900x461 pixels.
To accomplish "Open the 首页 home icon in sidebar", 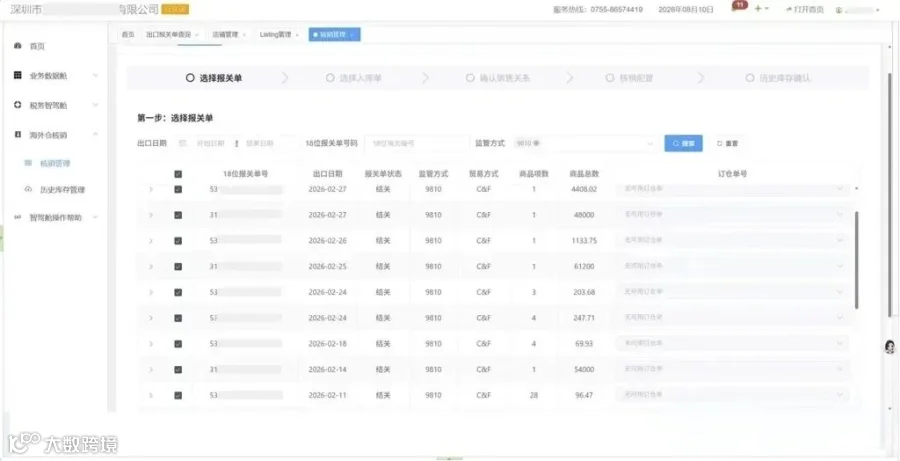I will coord(17,45).
